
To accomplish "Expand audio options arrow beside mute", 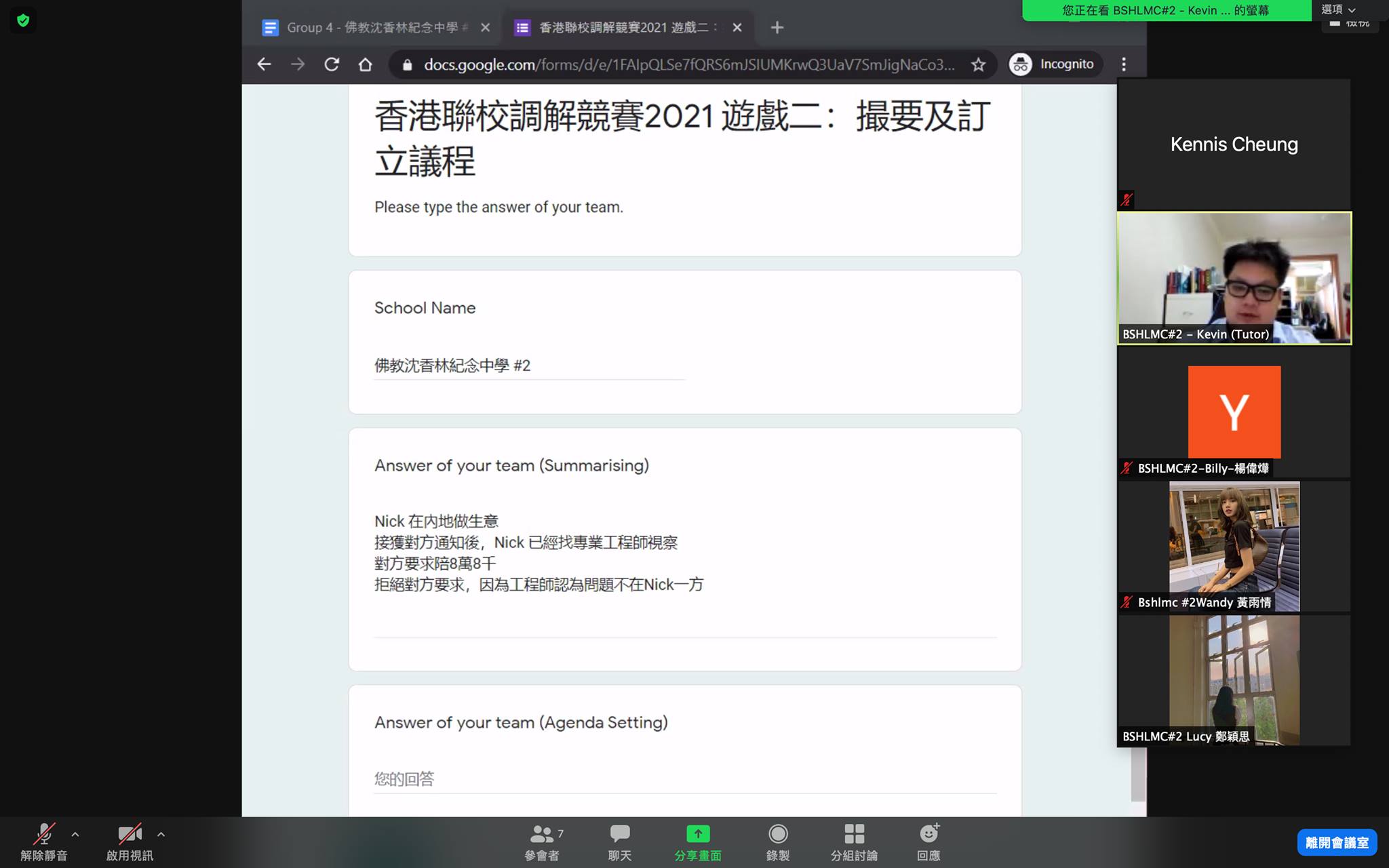I will [75, 834].
